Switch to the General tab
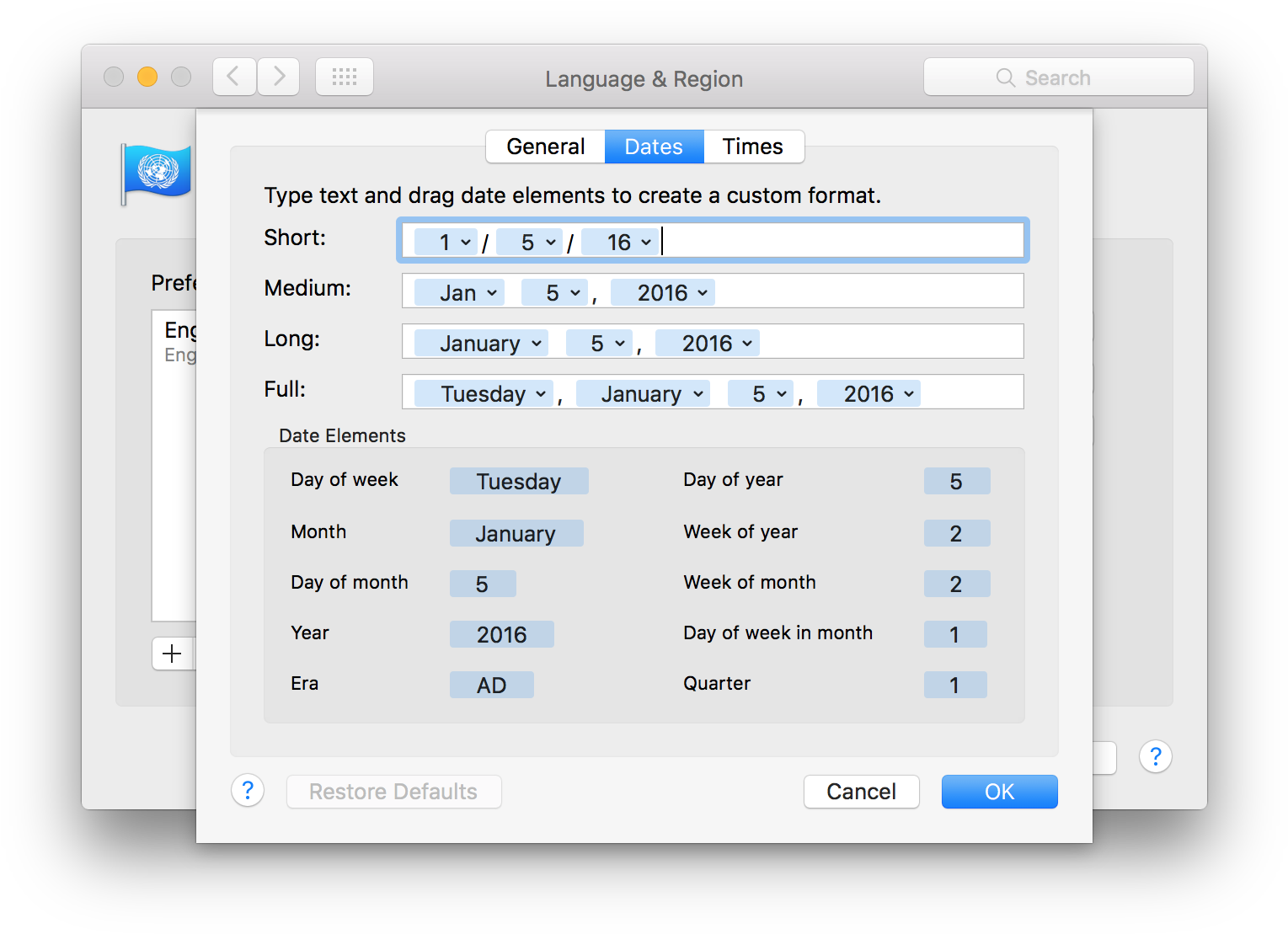Screen dimensions: 1288x934 545,147
